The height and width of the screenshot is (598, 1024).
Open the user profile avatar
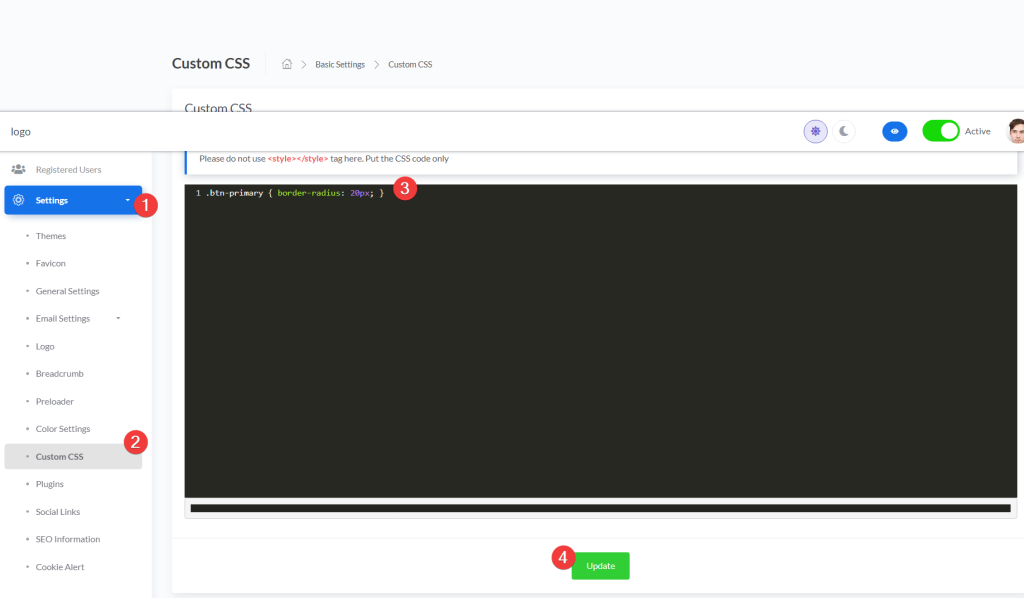pos(1015,131)
